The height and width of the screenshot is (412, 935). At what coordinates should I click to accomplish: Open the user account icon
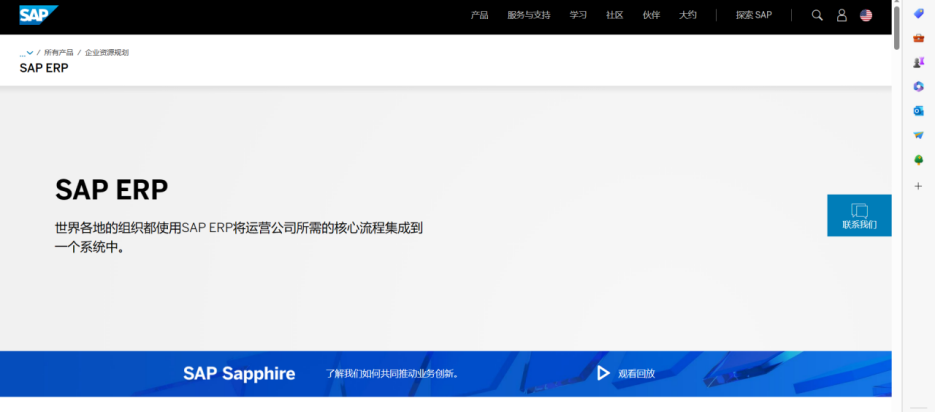point(841,16)
